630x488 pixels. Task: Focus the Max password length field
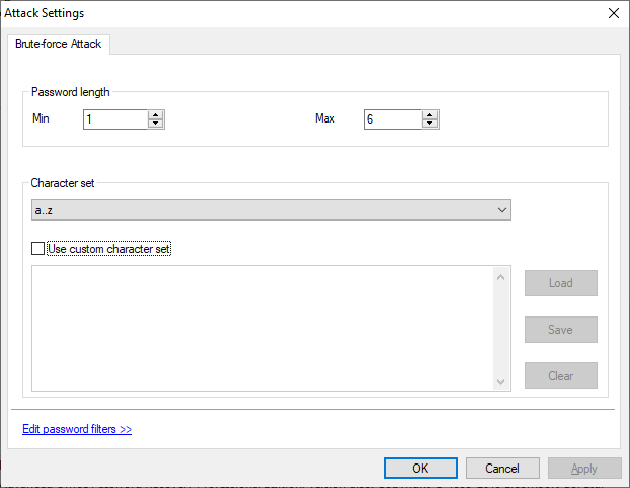[x=392, y=119]
